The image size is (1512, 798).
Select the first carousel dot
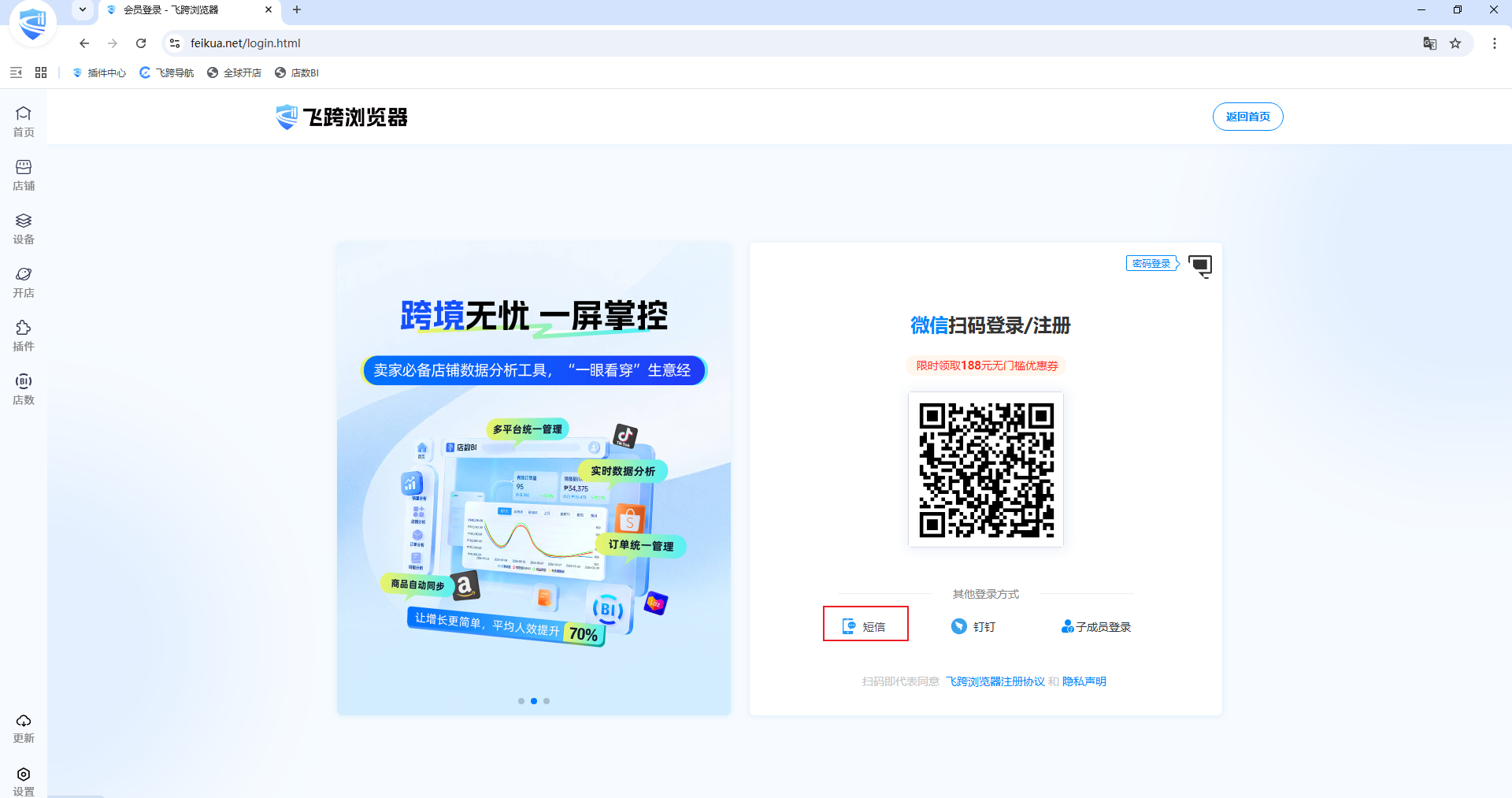coord(521,701)
